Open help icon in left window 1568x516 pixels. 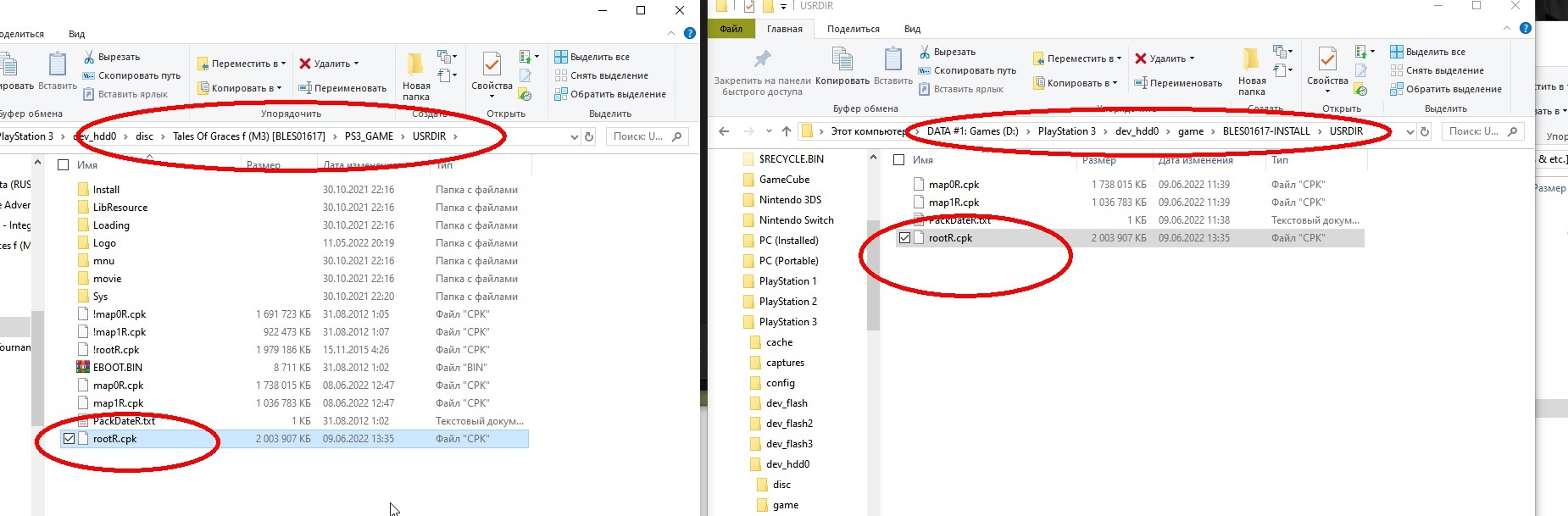[x=690, y=33]
